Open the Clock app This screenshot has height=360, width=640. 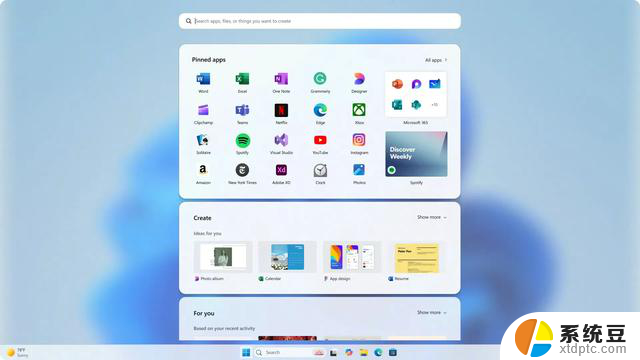(320, 171)
